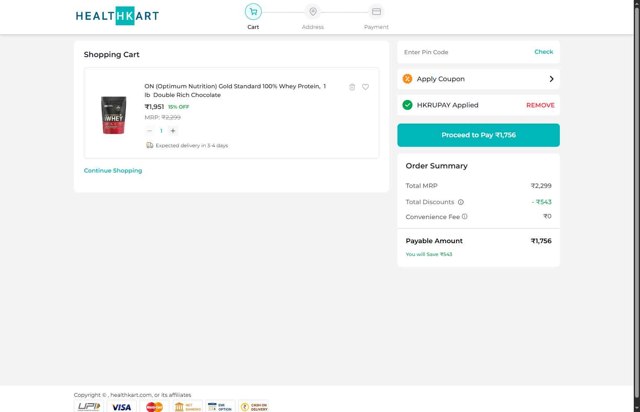Click the EMI Option payment logo

click(x=220, y=407)
